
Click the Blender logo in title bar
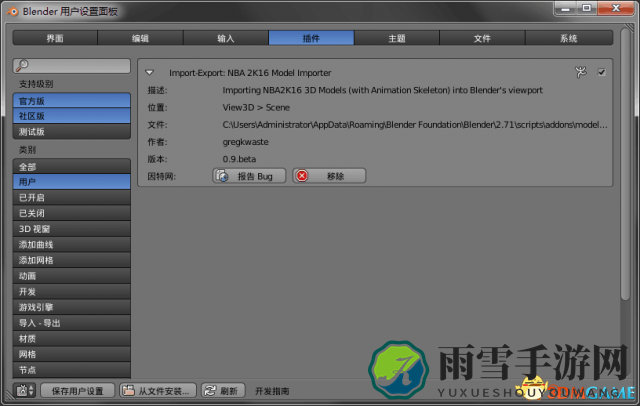point(12,11)
